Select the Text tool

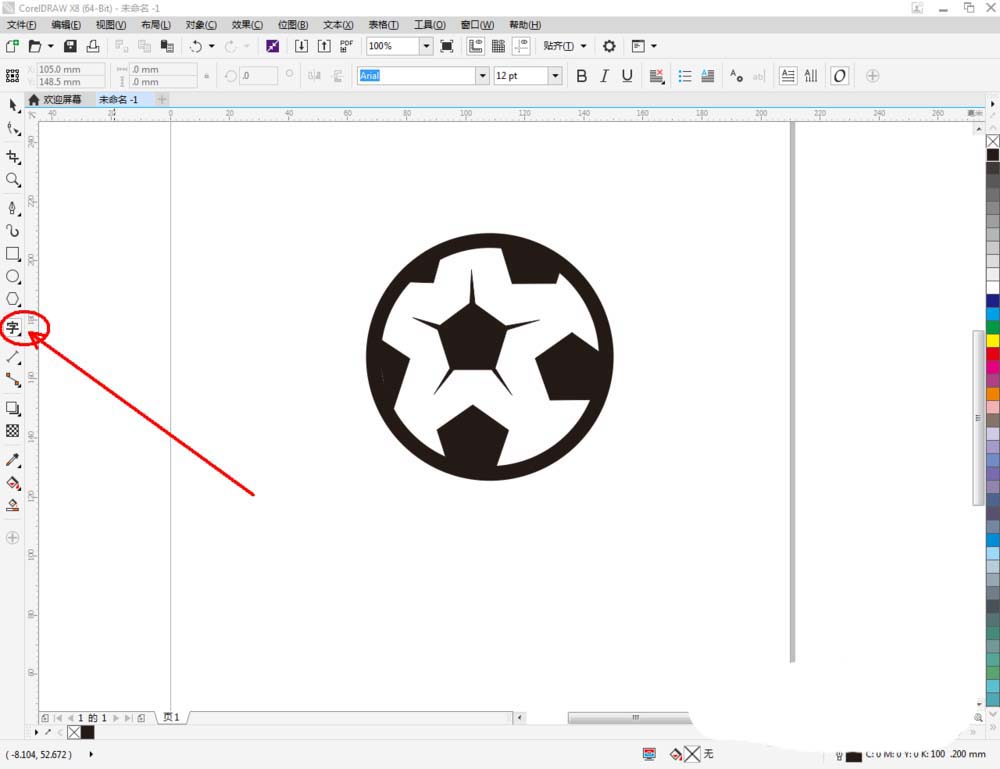pos(13,328)
